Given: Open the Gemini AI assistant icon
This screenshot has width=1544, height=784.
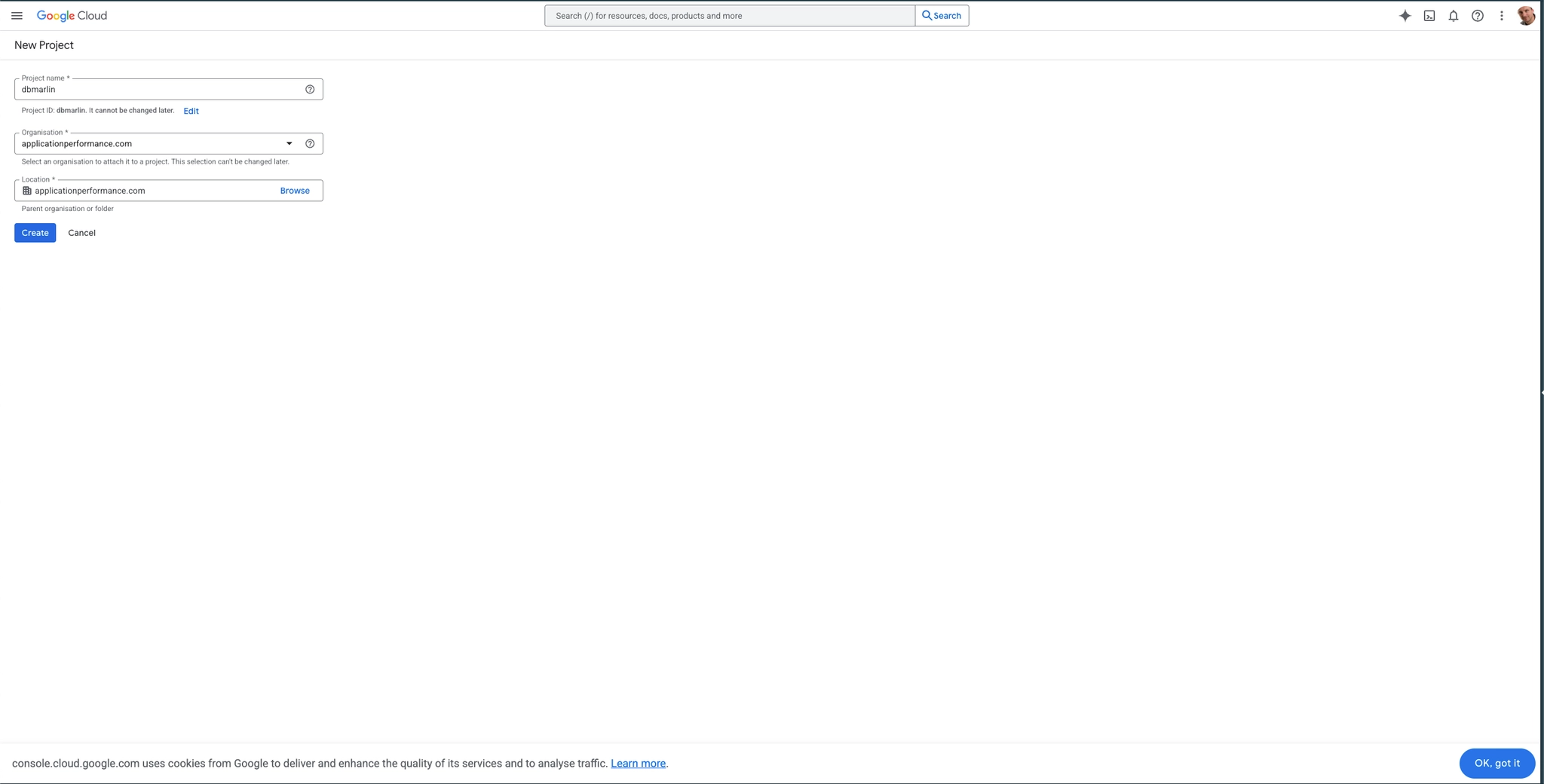Looking at the screenshot, I should click(1405, 15).
